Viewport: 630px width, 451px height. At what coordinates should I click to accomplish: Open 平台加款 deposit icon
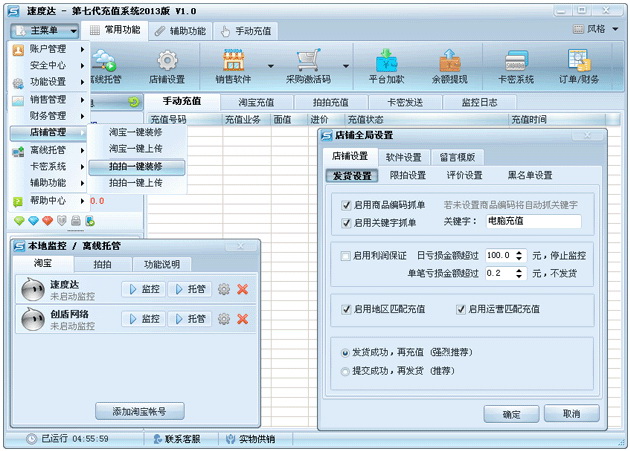pyautogui.click(x=386, y=60)
